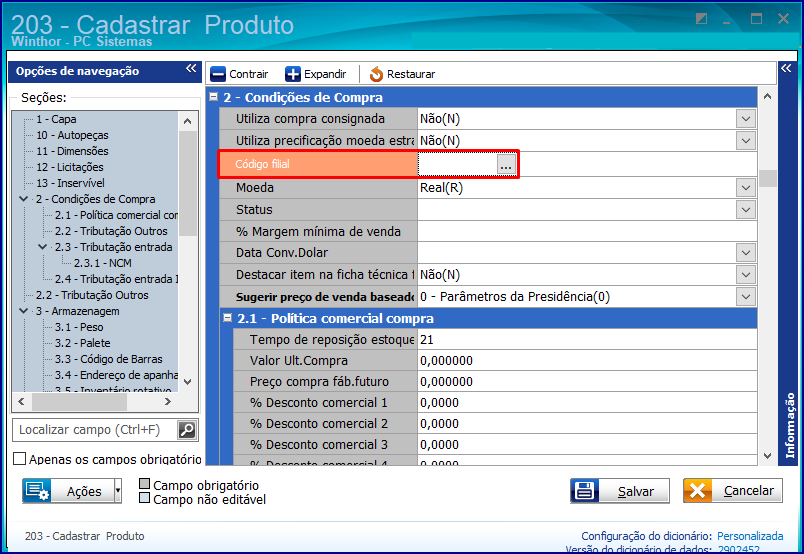The image size is (804, 554).
Task: Collapse the Opções de navegação panel
Action: click(191, 69)
